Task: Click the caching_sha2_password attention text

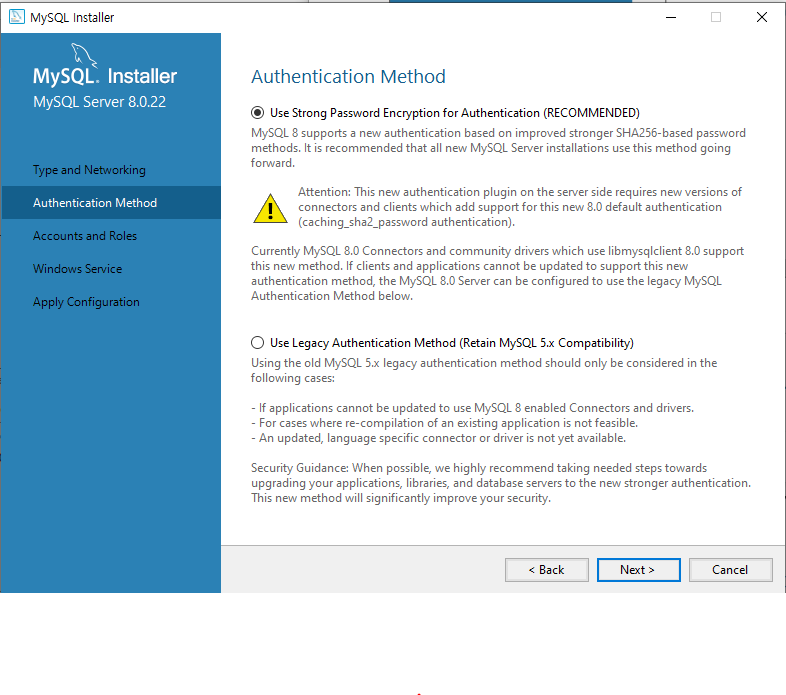Action: click(x=520, y=207)
